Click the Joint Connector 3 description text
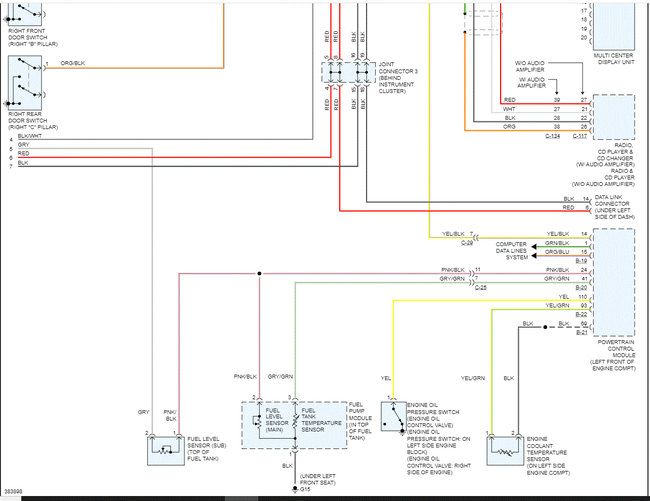This screenshot has height=501, width=650. point(398,77)
